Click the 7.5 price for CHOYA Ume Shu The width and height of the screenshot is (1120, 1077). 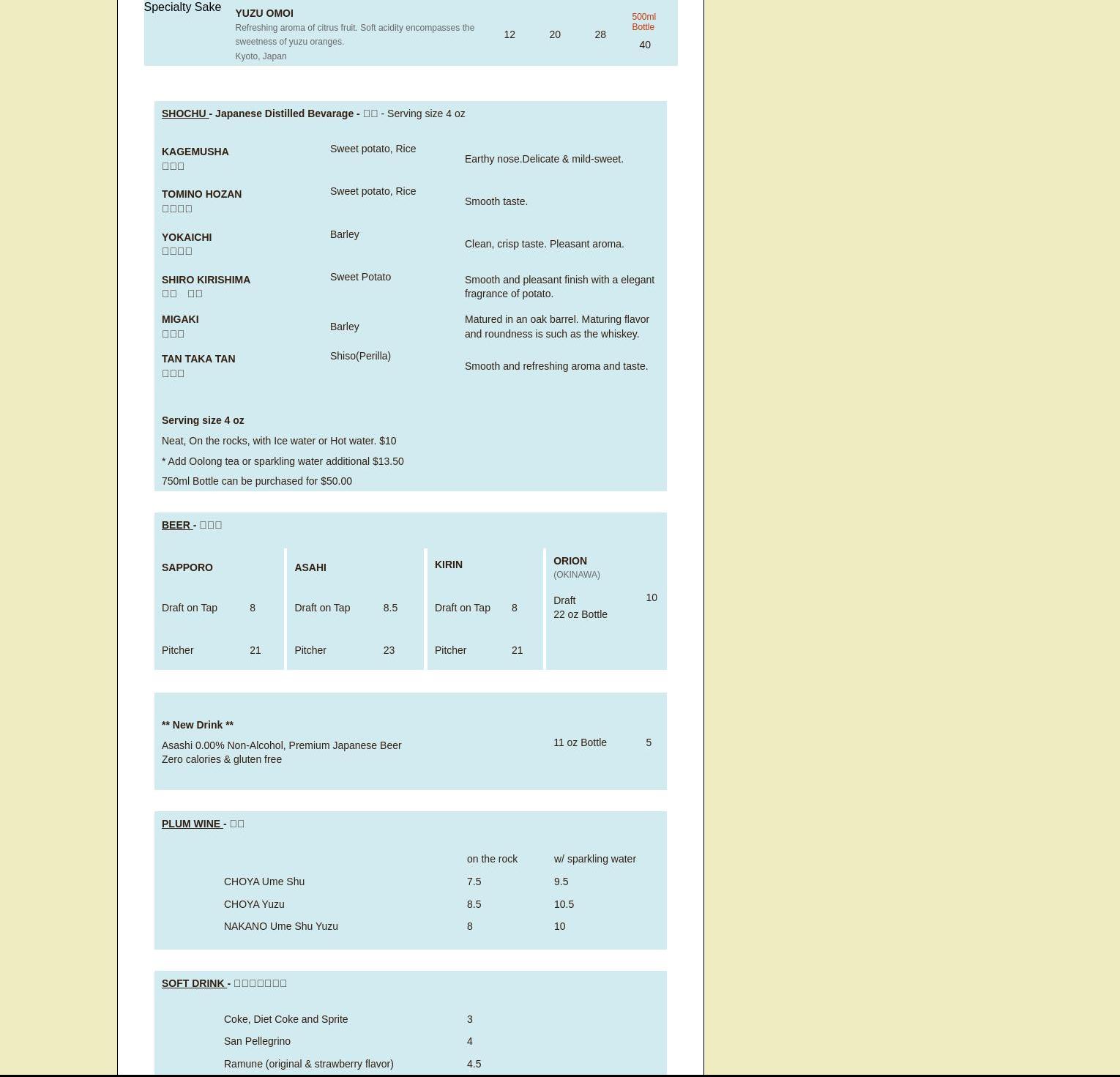(474, 882)
